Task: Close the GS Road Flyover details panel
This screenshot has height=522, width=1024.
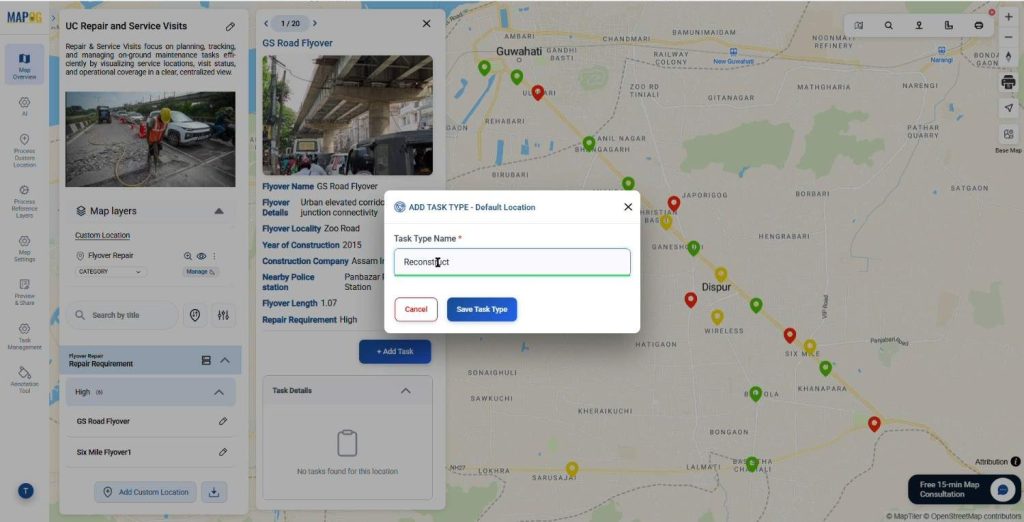Action: (426, 24)
